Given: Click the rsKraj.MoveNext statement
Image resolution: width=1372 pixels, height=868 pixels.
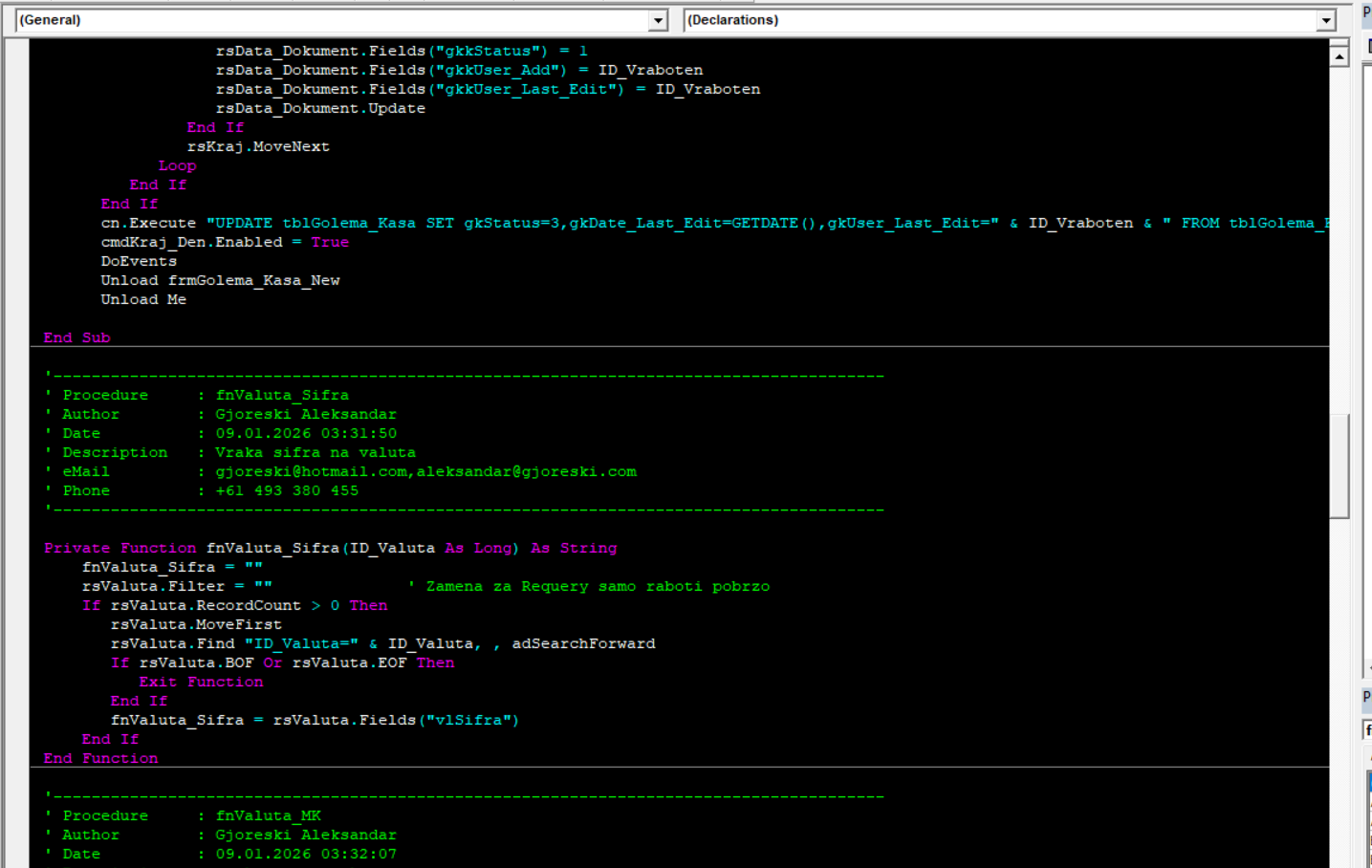Looking at the screenshot, I should (x=258, y=146).
